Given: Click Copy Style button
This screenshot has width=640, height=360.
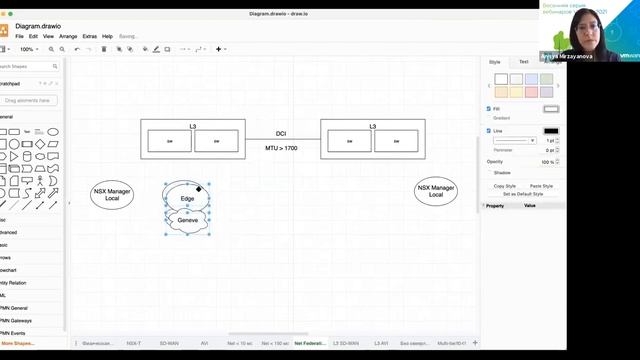Looking at the screenshot, I should tap(505, 186).
